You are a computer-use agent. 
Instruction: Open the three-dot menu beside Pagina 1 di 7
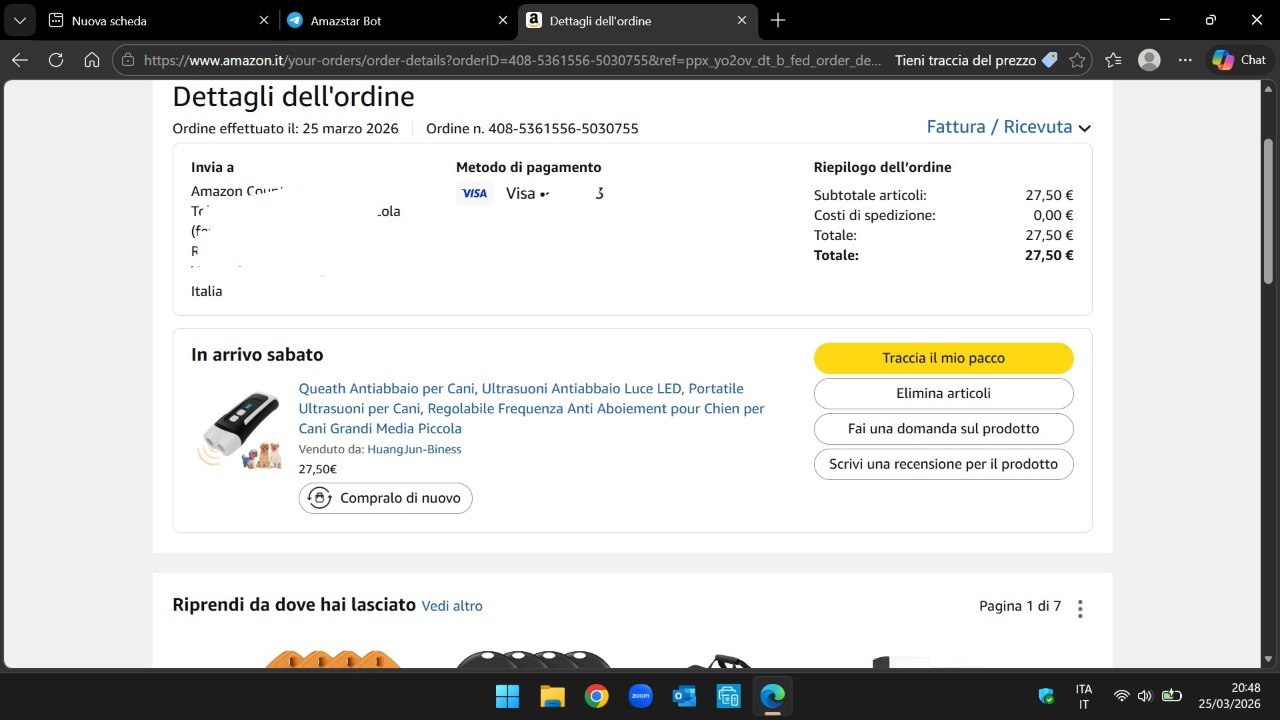point(1080,608)
